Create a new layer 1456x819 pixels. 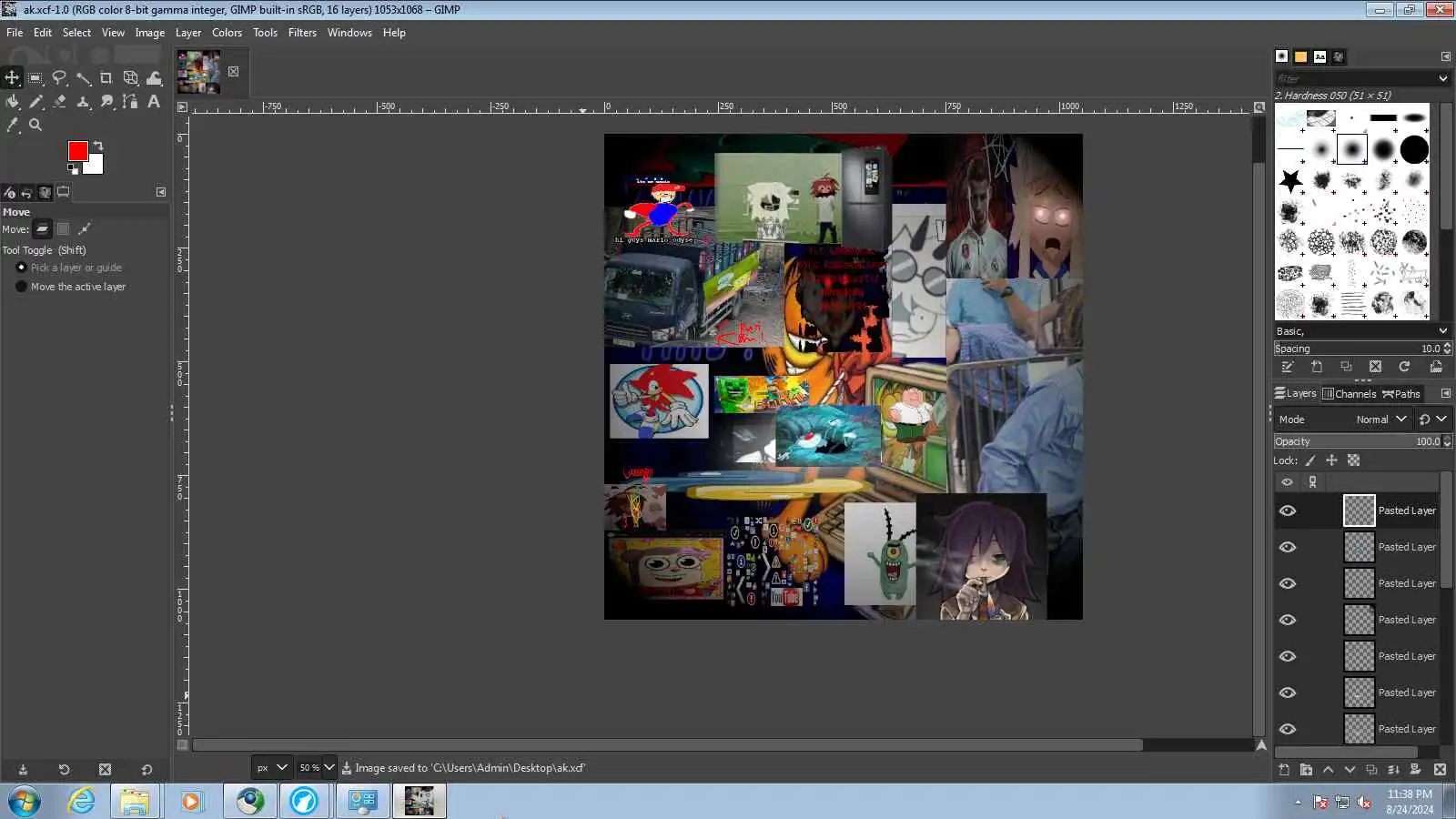pyautogui.click(x=1284, y=770)
